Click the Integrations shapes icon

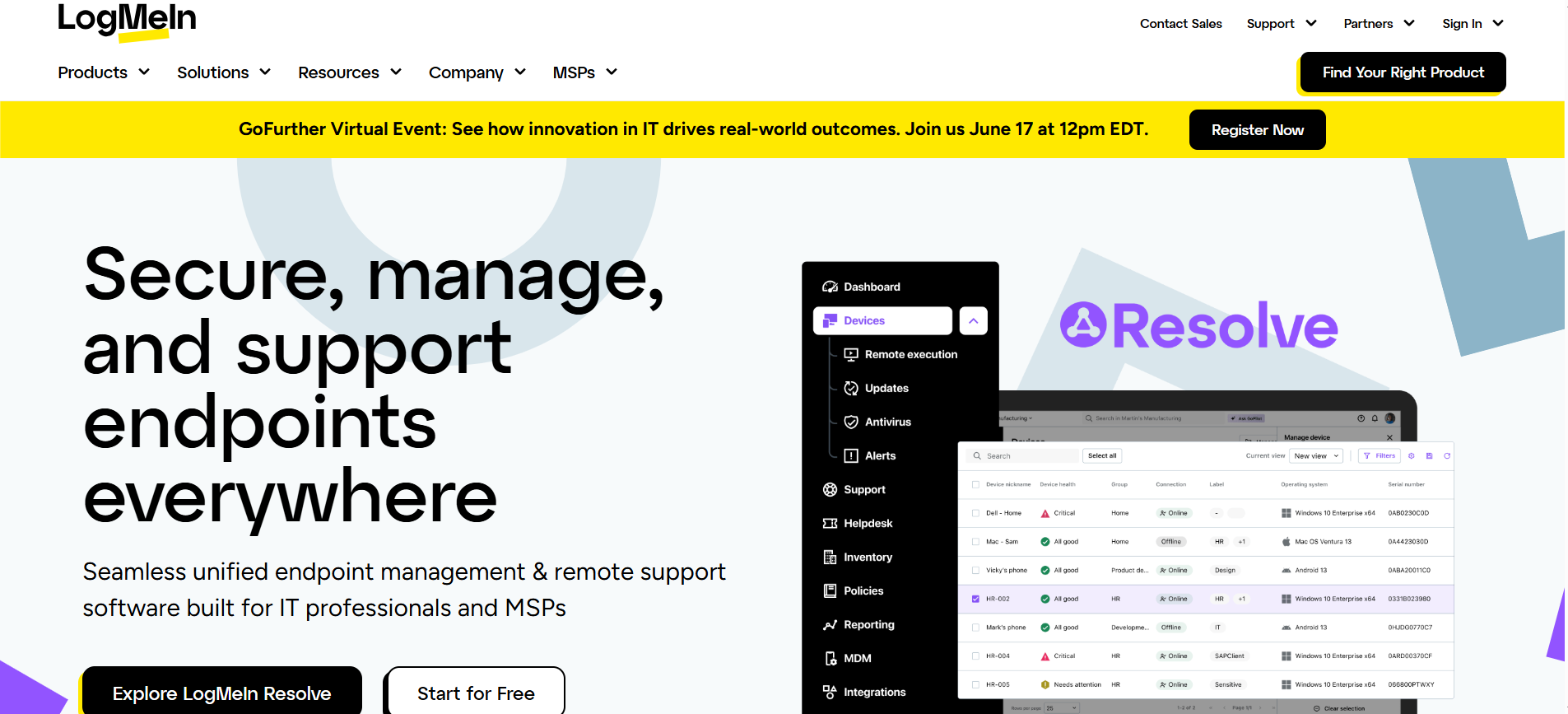pyautogui.click(x=830, y=692)
